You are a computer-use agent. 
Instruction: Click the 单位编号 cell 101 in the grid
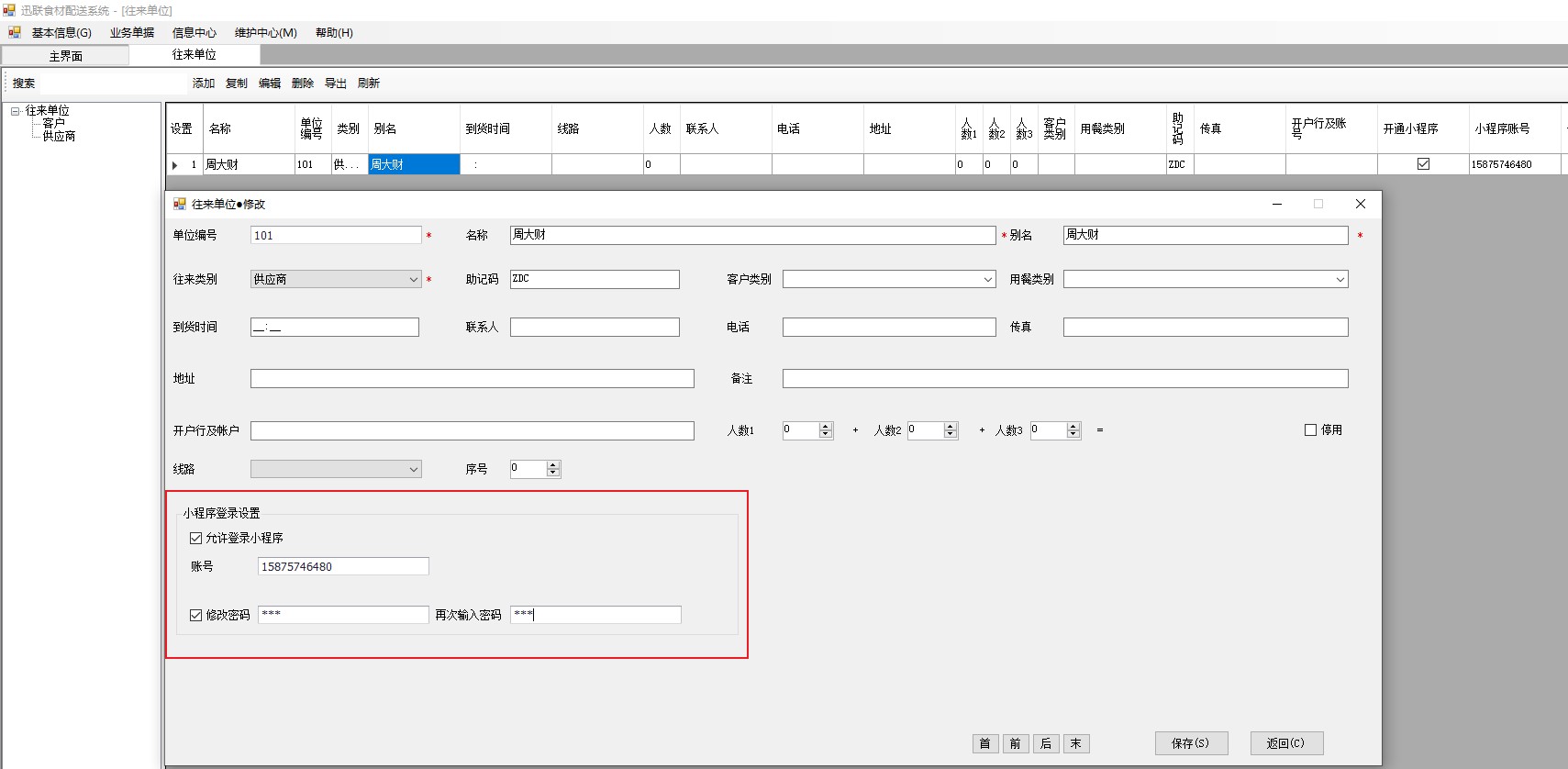(x=313, y=164)
